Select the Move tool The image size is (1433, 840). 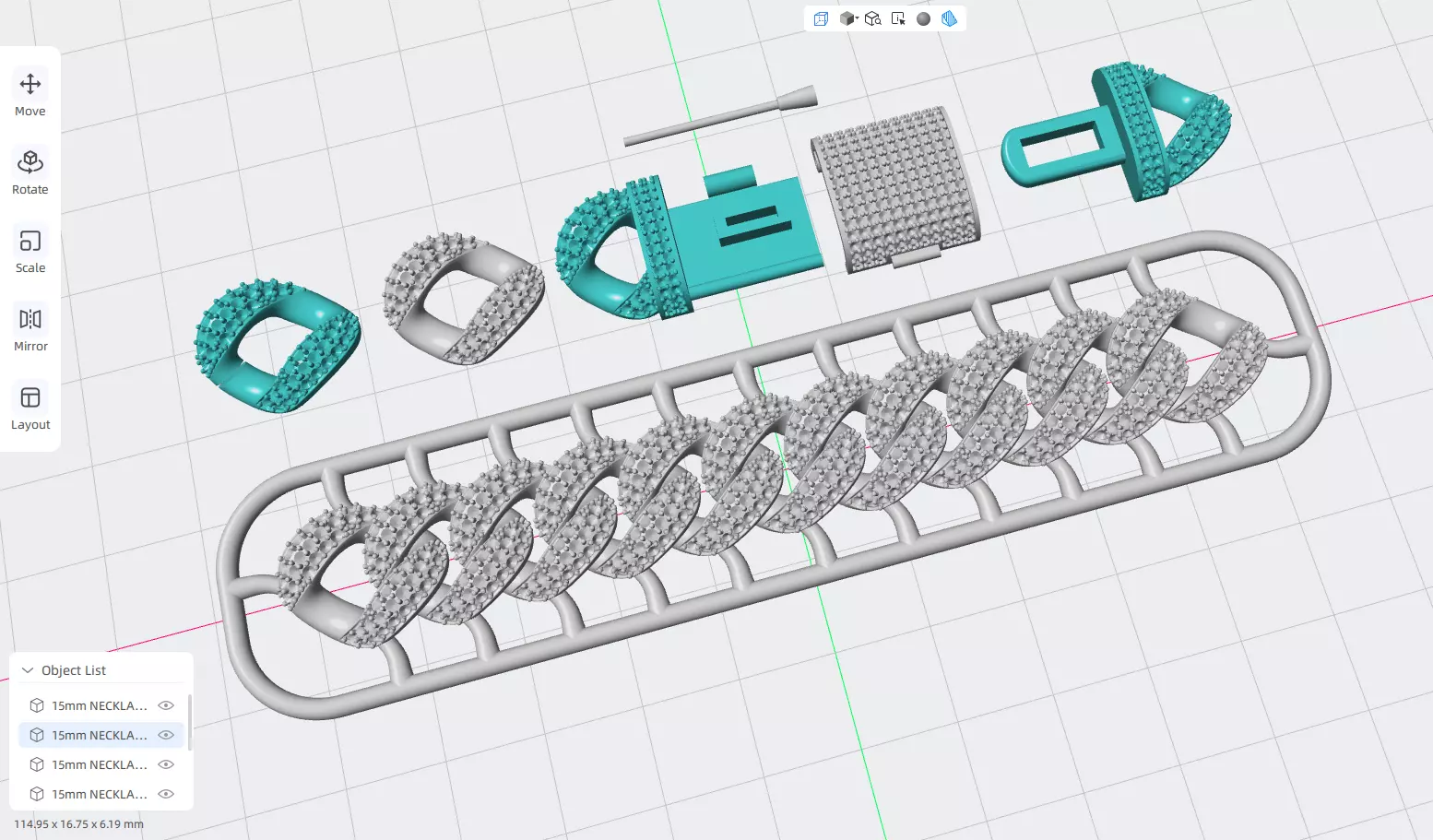pyautogui.click(x=30, y=94)
